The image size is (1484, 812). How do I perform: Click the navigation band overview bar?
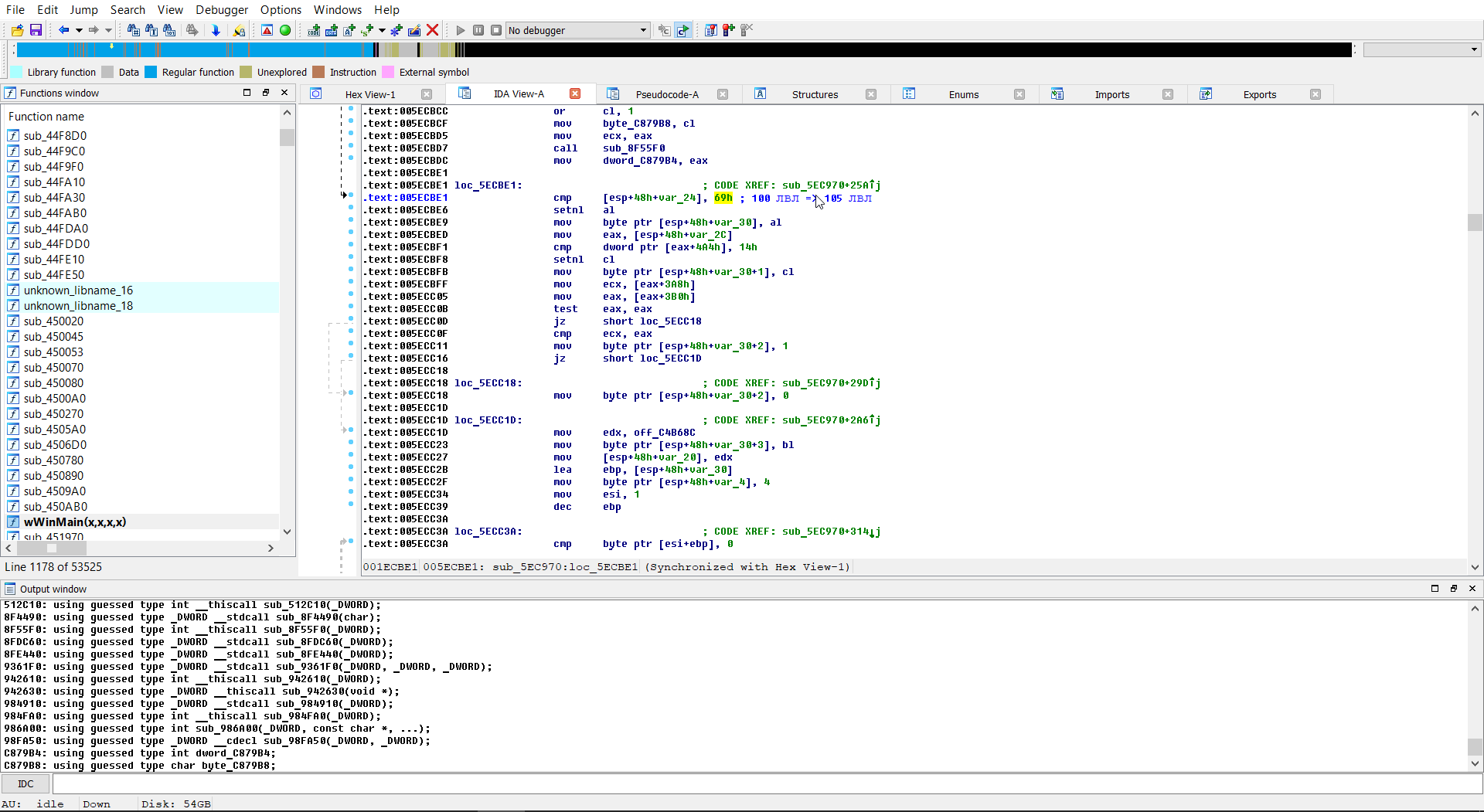pos(684,49)
